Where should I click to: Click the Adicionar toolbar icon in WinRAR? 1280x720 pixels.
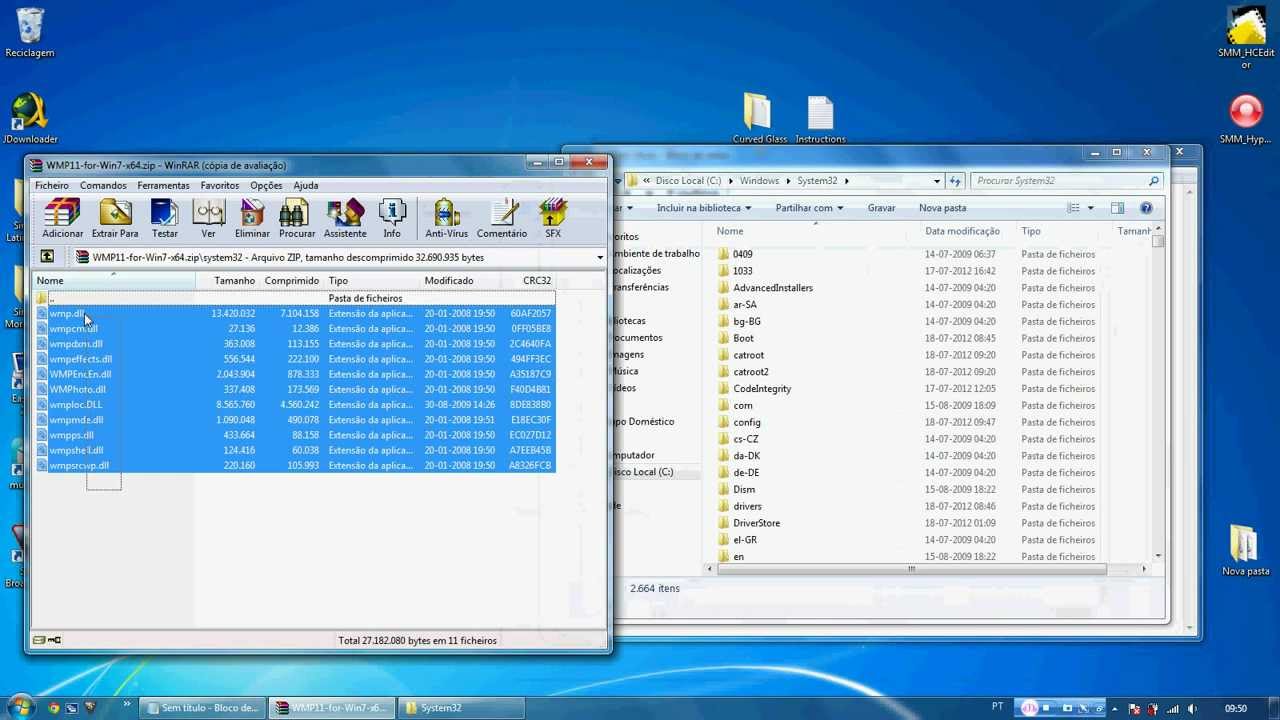(x=62, y=219)
